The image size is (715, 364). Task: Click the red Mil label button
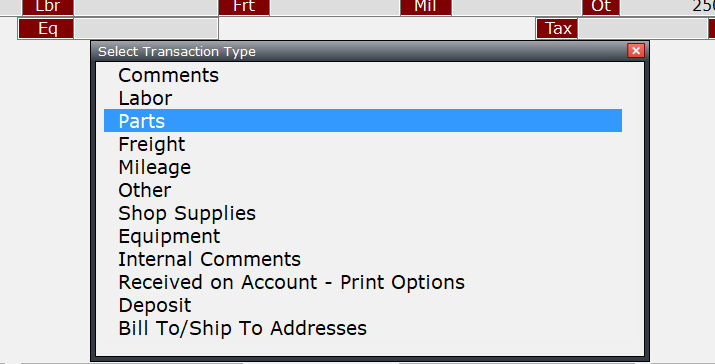(426, 7)
